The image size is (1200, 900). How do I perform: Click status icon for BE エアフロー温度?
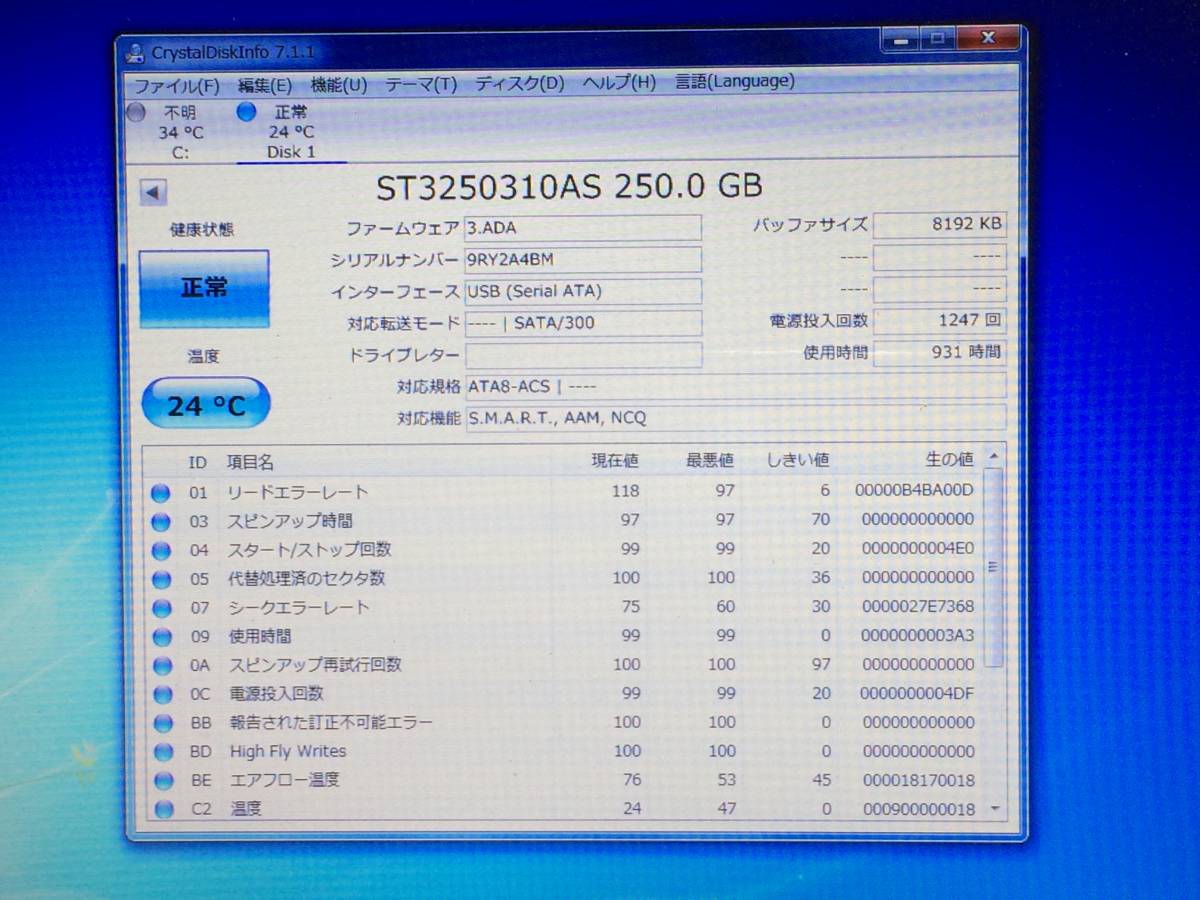163,781
